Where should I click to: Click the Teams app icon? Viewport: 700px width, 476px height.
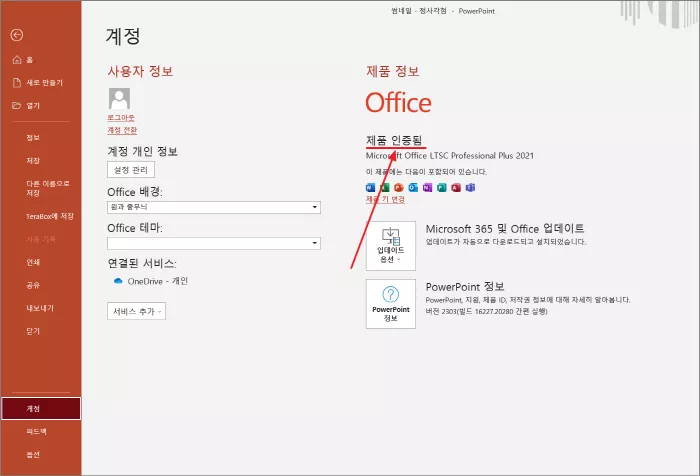tap(470, 188)
